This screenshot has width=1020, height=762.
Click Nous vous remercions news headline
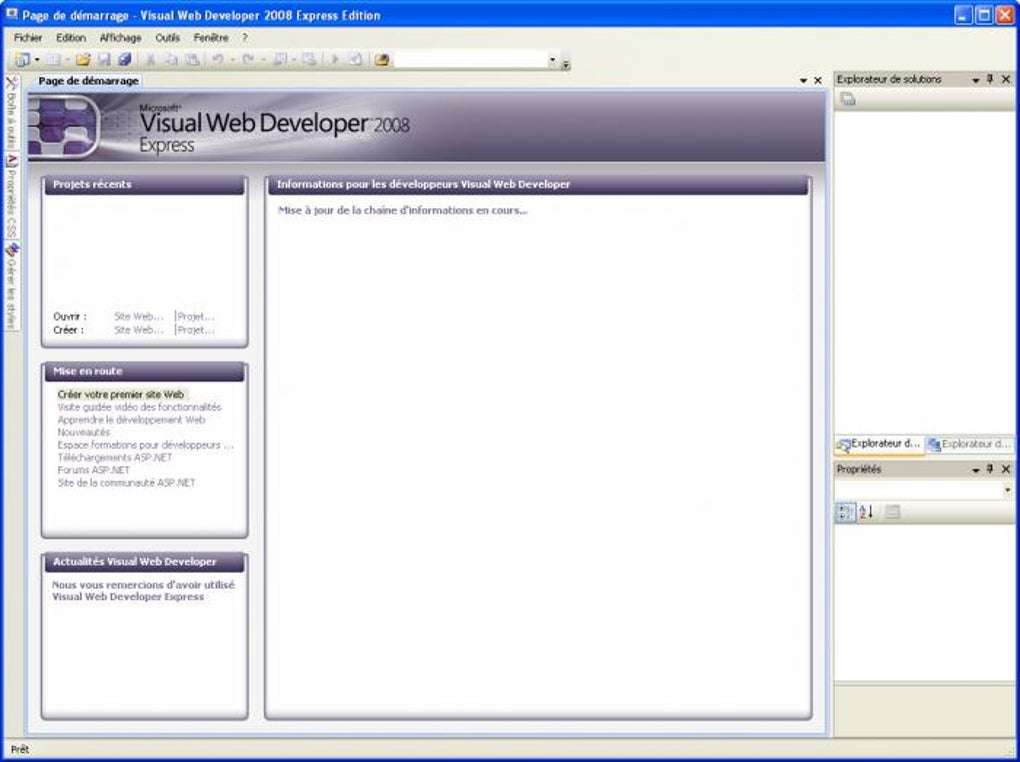(143, 591)
